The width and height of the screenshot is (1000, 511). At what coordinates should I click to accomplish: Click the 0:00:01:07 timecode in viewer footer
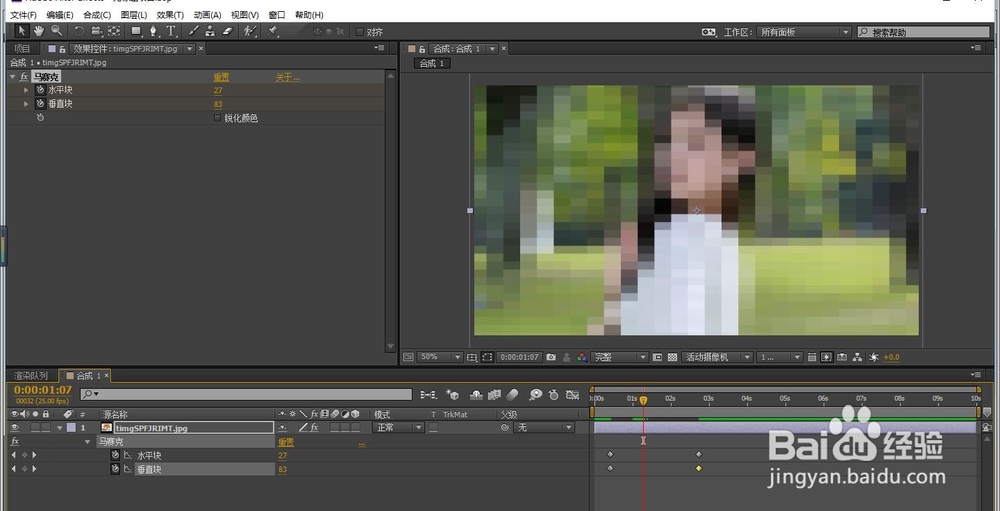(518, 357)
